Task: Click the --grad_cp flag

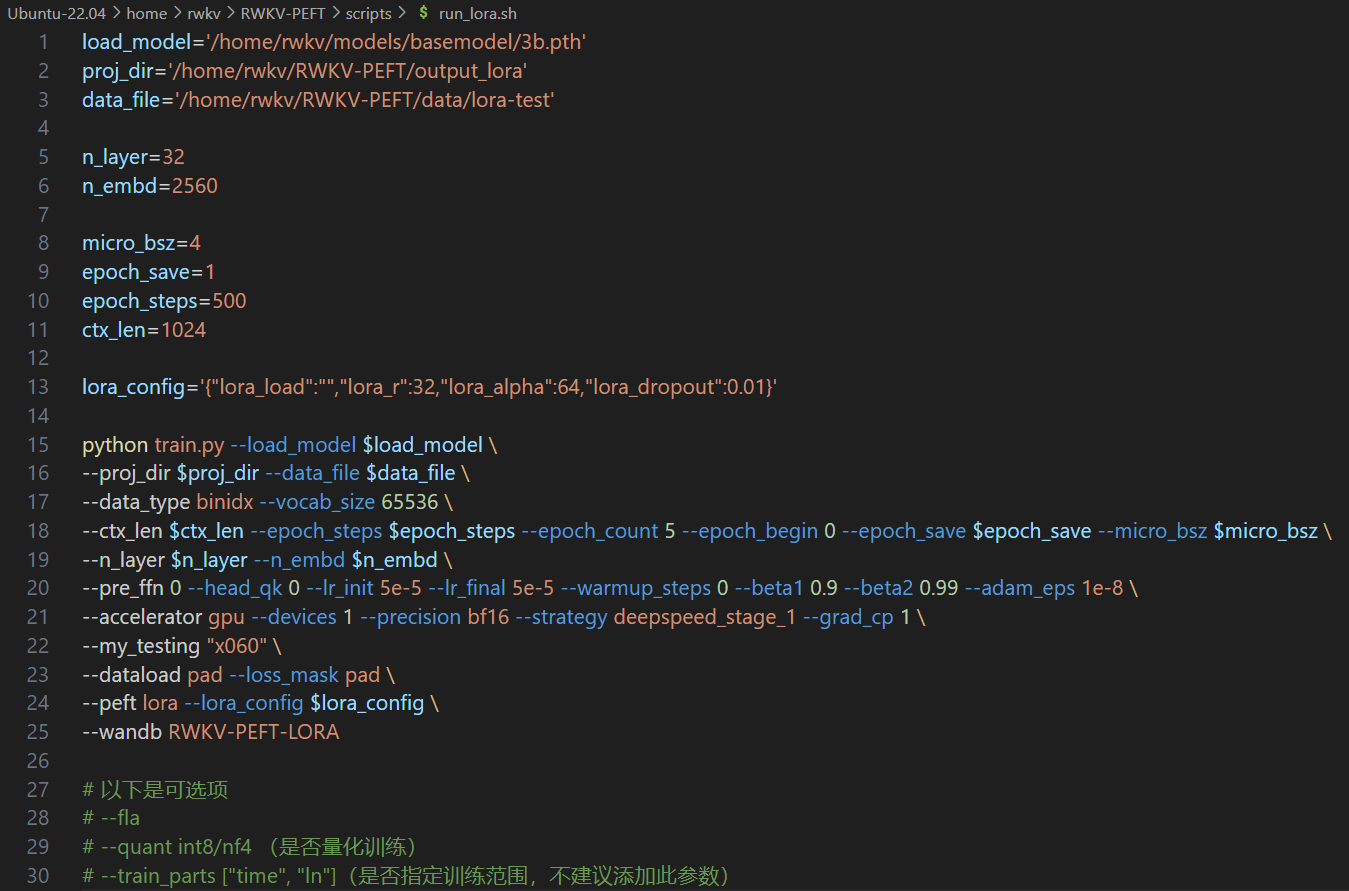Action: click(x=849, y=617)
